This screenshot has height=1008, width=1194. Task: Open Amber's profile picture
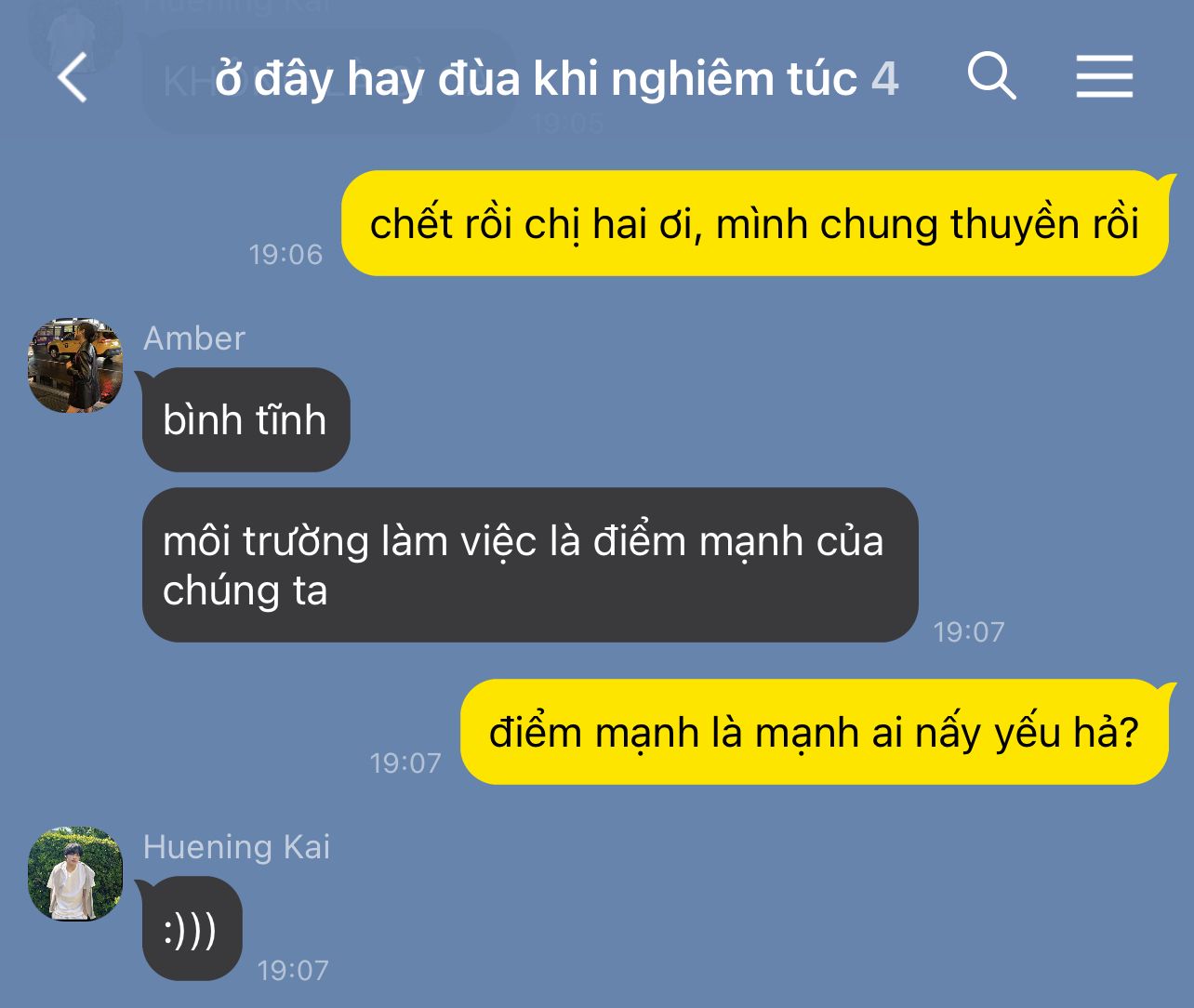coord(75,365)
